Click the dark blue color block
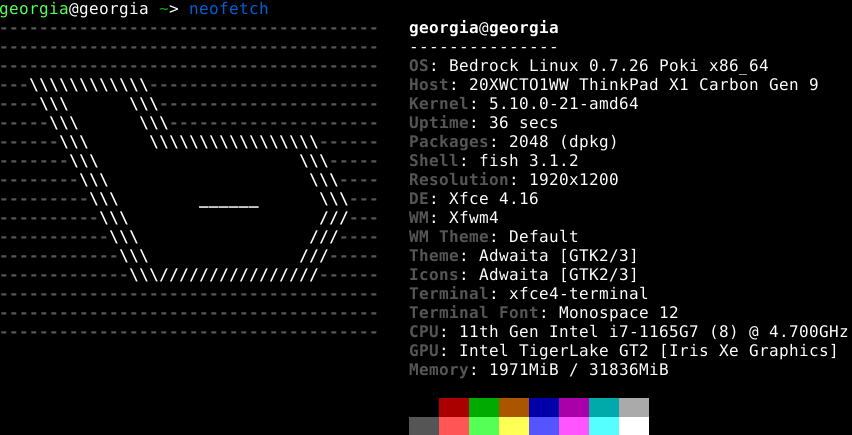Viewport: 852px width, 435px height. pyautogui.click(x=544, y=407)
